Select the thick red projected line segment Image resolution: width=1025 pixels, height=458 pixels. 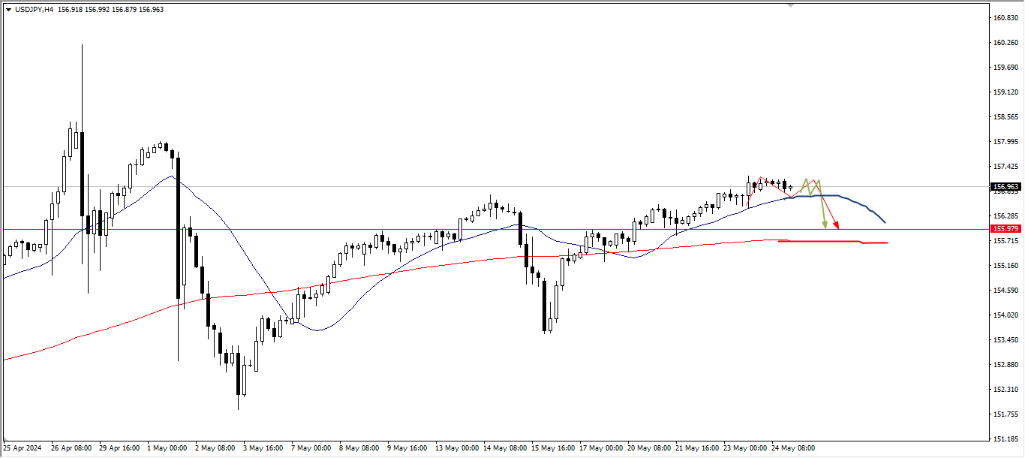(x=840, y=242)
